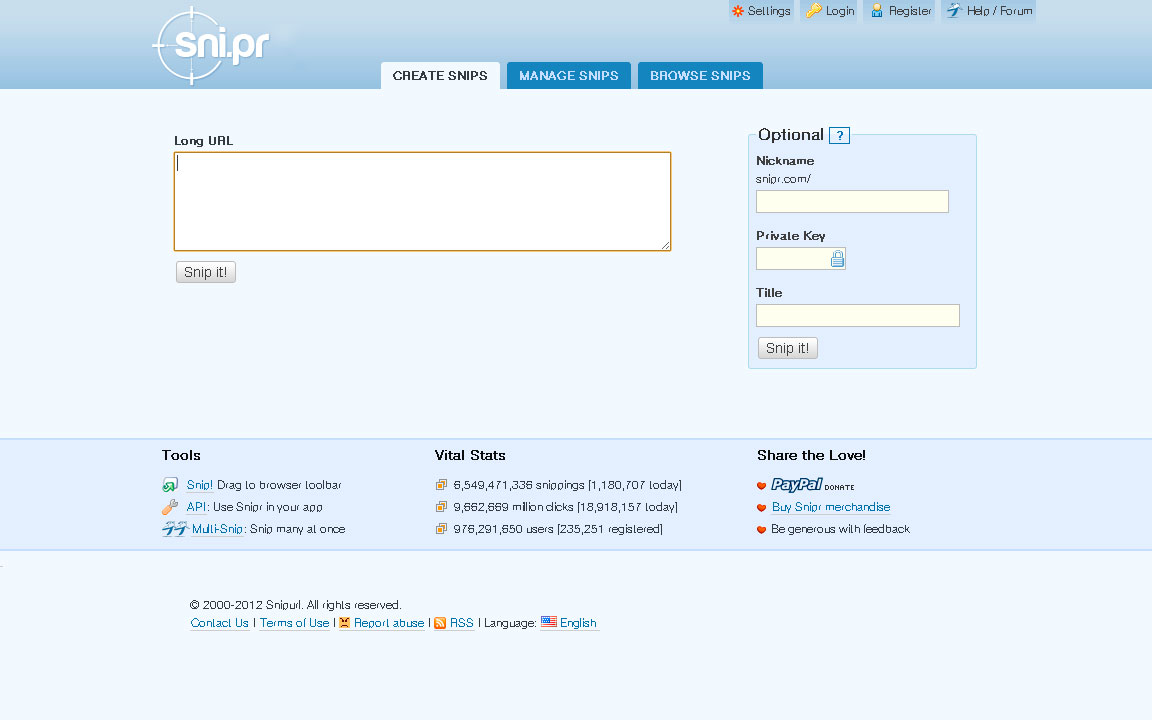Screen dimensions: 1152x720
Task: Click the padlock icon in Private Key
Action: 837,259
